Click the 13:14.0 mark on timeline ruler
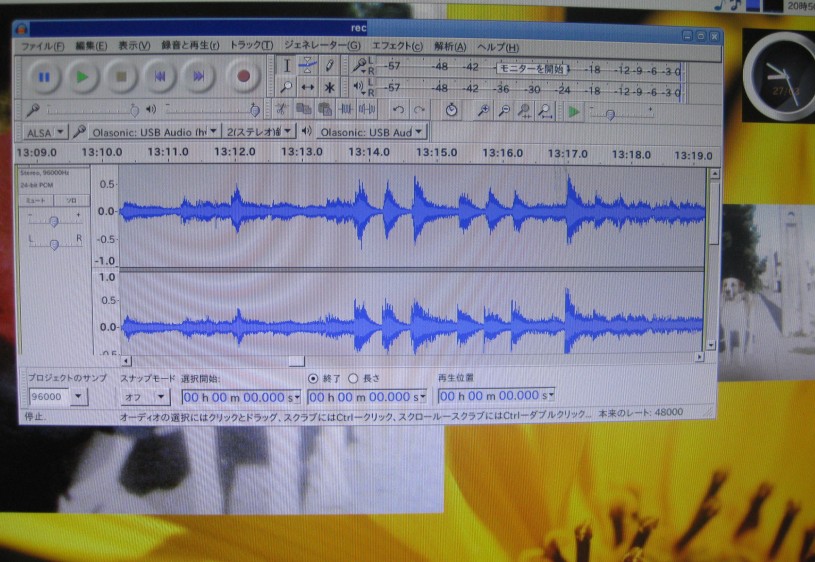The height and width of the screenshot is (562, 815). (369, 152)
